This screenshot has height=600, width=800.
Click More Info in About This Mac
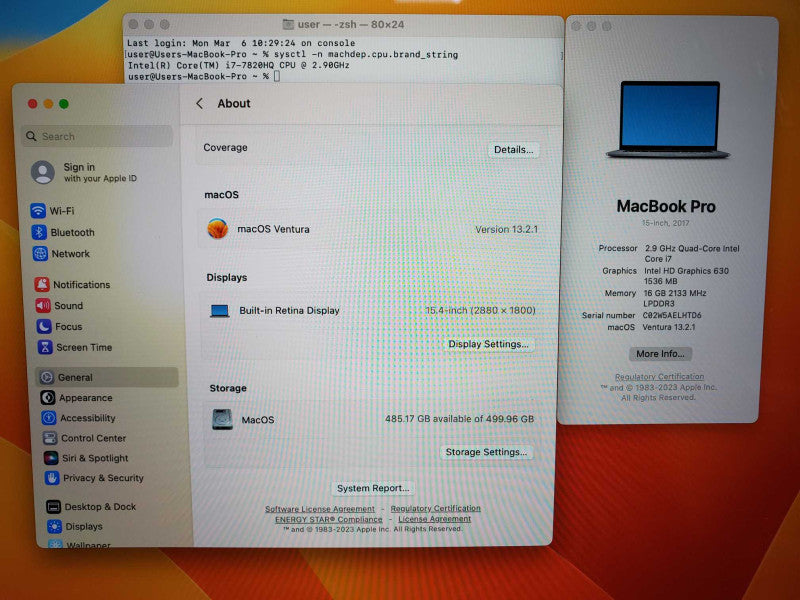[660, 354]
